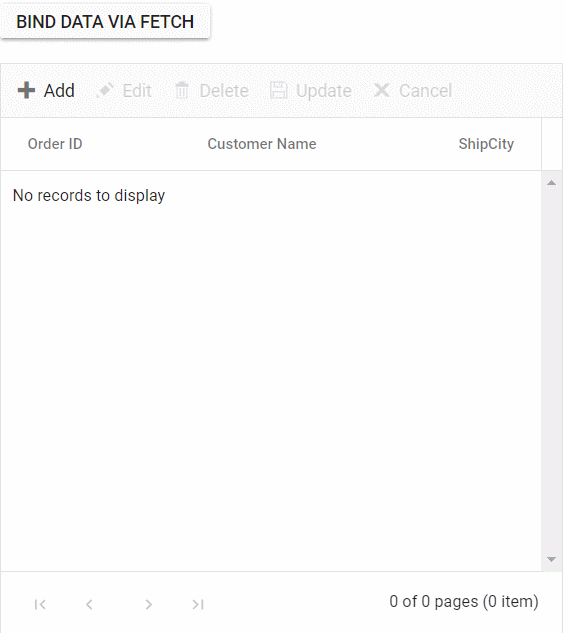
Task: Sort by Customer Name column header
Action: coord(262,144)
